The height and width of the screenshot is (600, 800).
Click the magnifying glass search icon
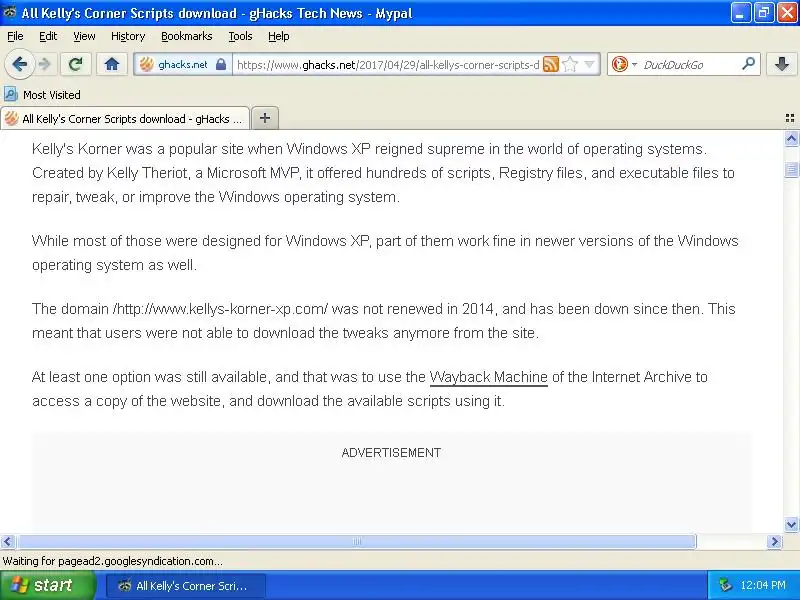point(748,64)
